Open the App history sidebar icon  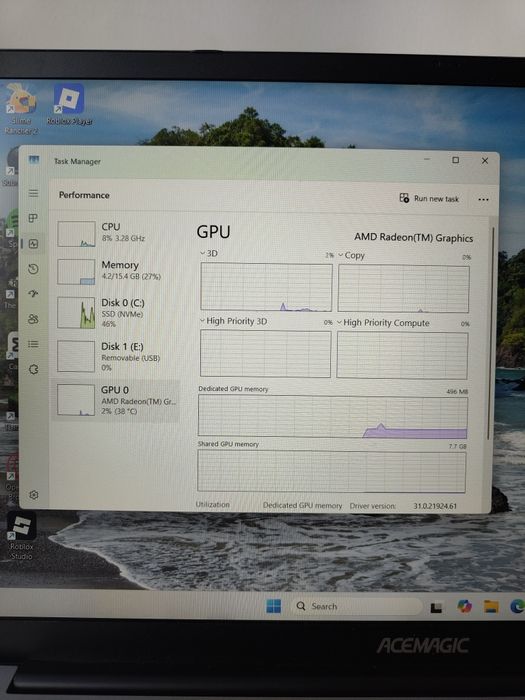click(33, 269)
